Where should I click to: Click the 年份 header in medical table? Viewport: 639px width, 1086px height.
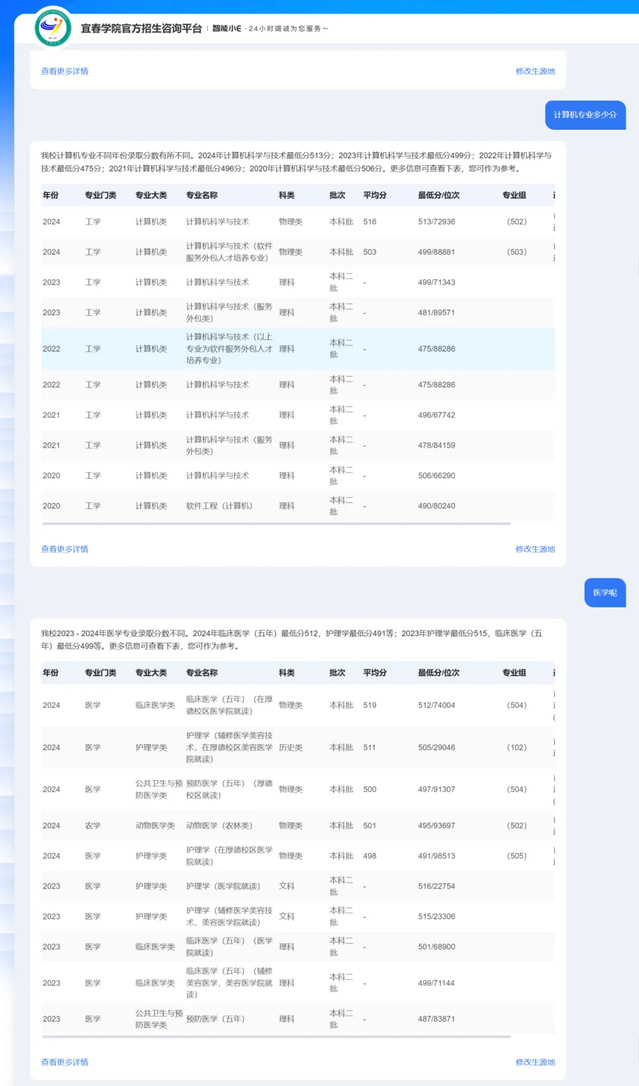tap(51, 673)
